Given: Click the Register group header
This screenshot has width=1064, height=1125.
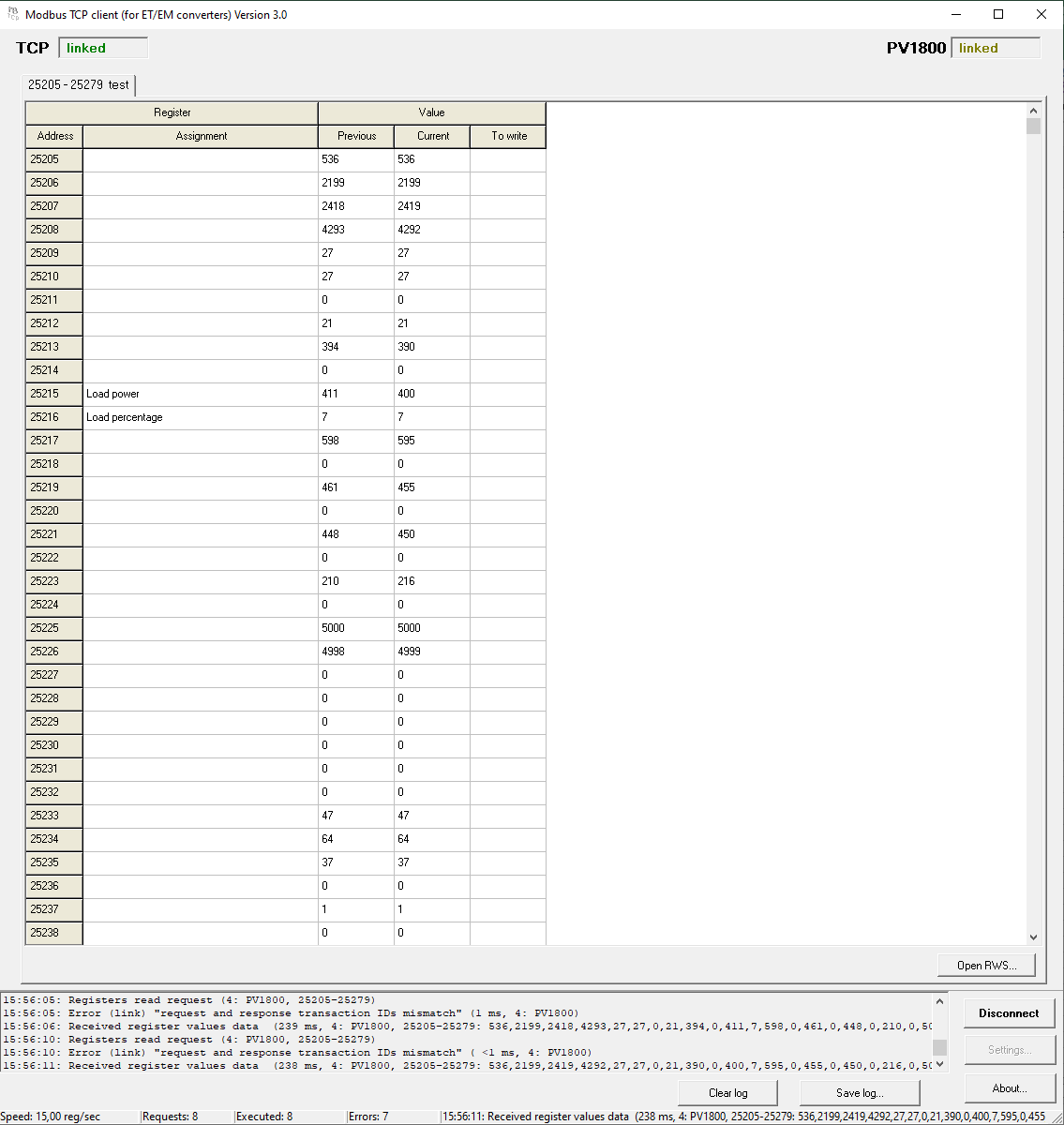Looking at the screenshot, I should pyautogui.click(x=172, y=112).
